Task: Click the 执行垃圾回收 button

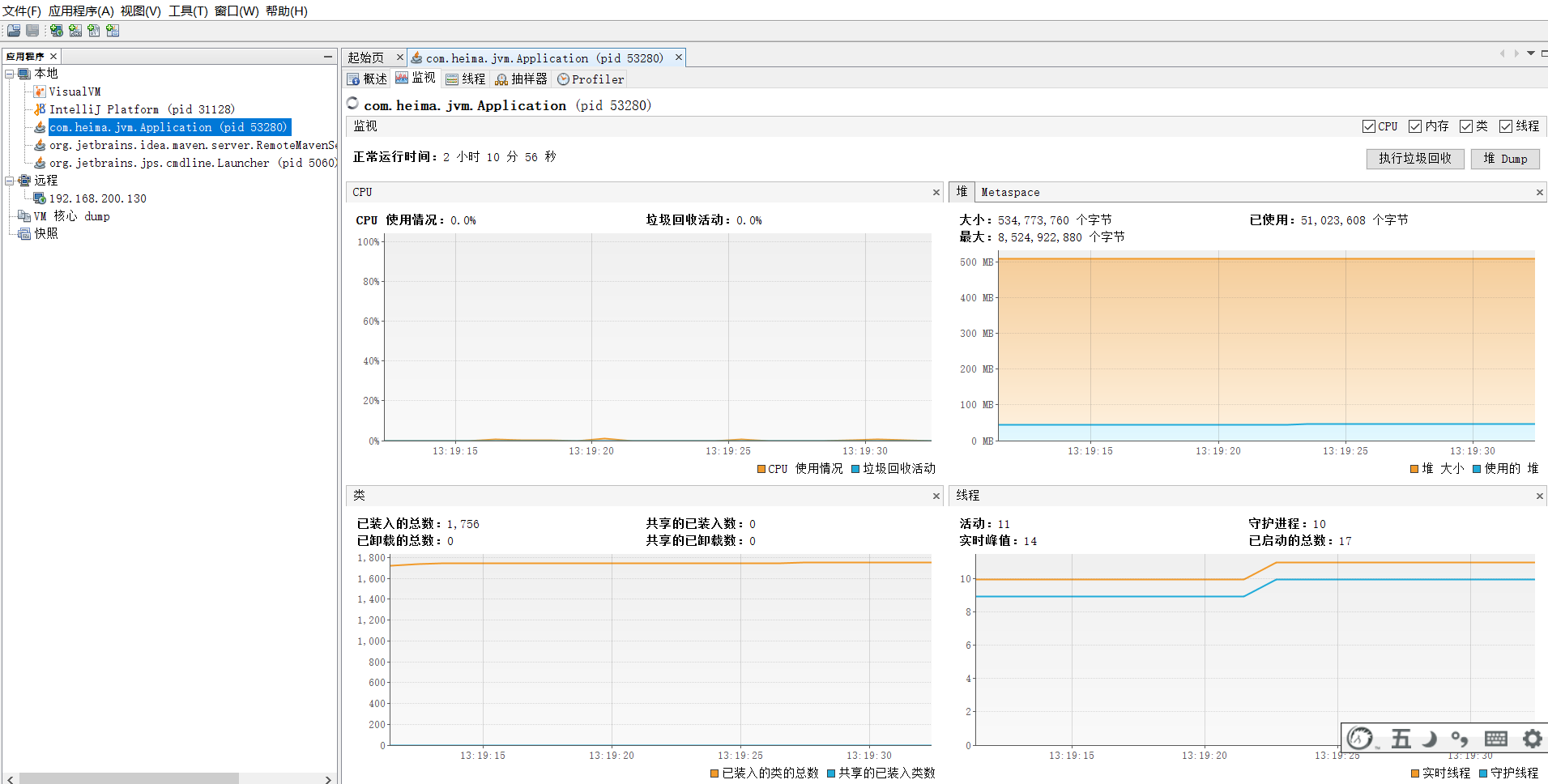Action: [1414, 159]
